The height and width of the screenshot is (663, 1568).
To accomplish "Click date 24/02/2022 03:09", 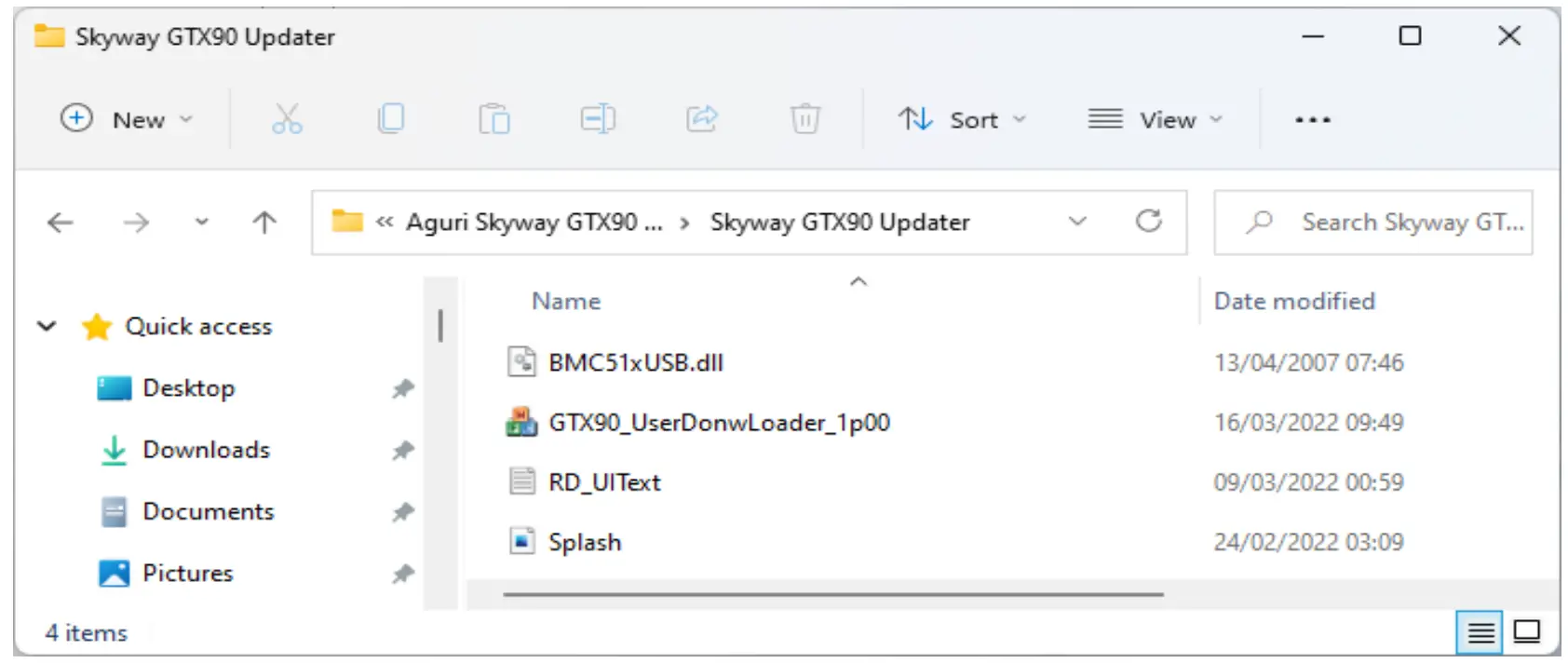I will click(1308, 542).
